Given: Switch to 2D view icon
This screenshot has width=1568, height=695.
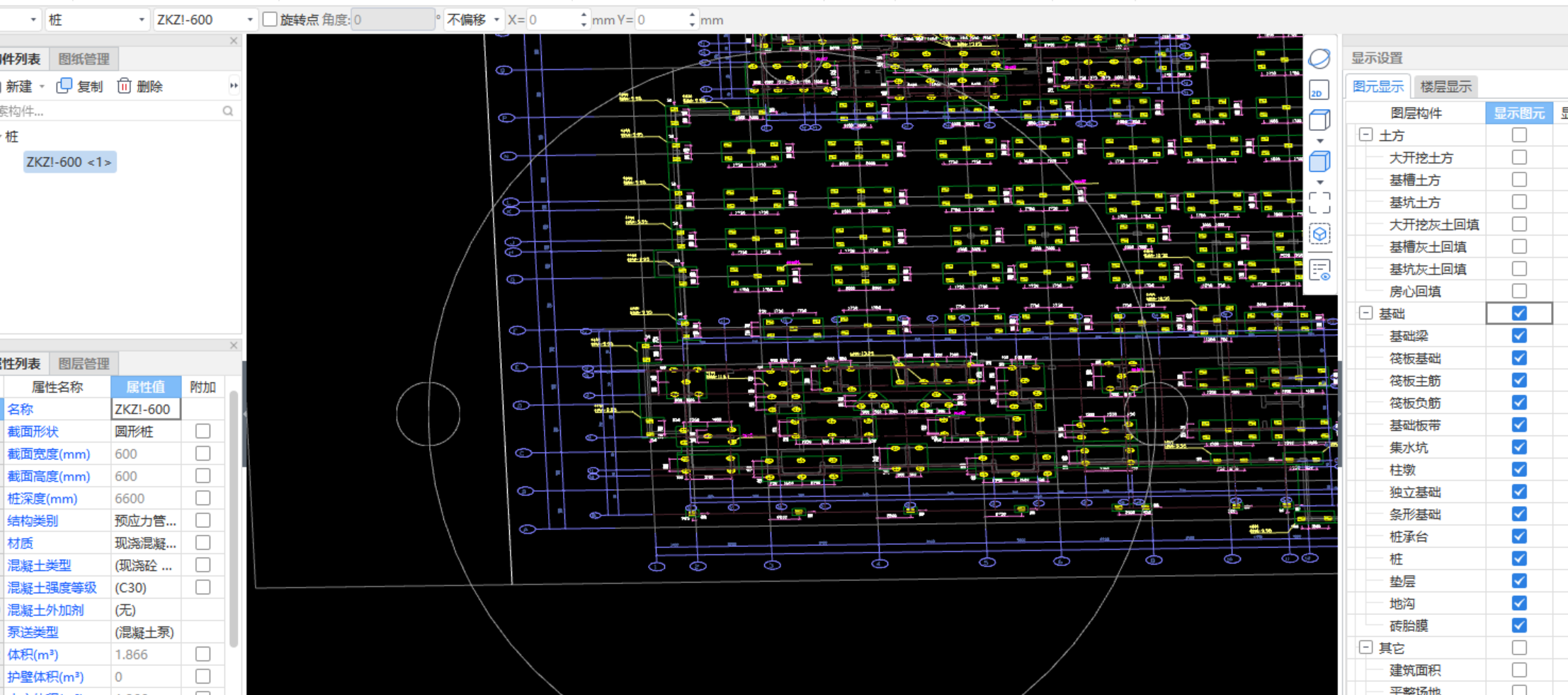Looking at the screenshot, I should (1319, 90).
